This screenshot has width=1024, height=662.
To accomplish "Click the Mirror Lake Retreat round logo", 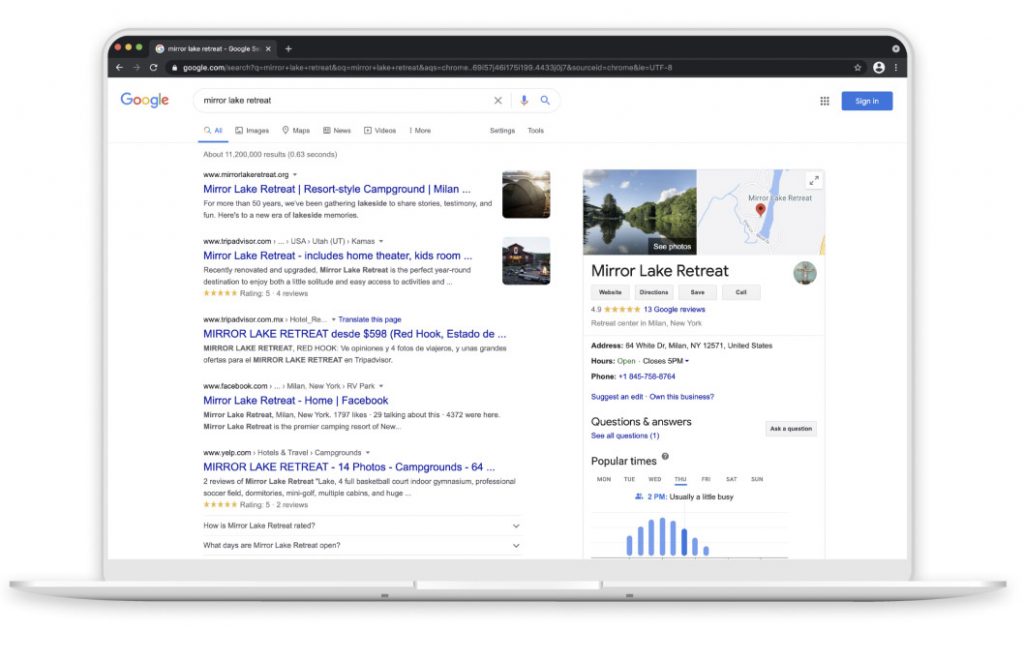I will click(x=805, y=273).
